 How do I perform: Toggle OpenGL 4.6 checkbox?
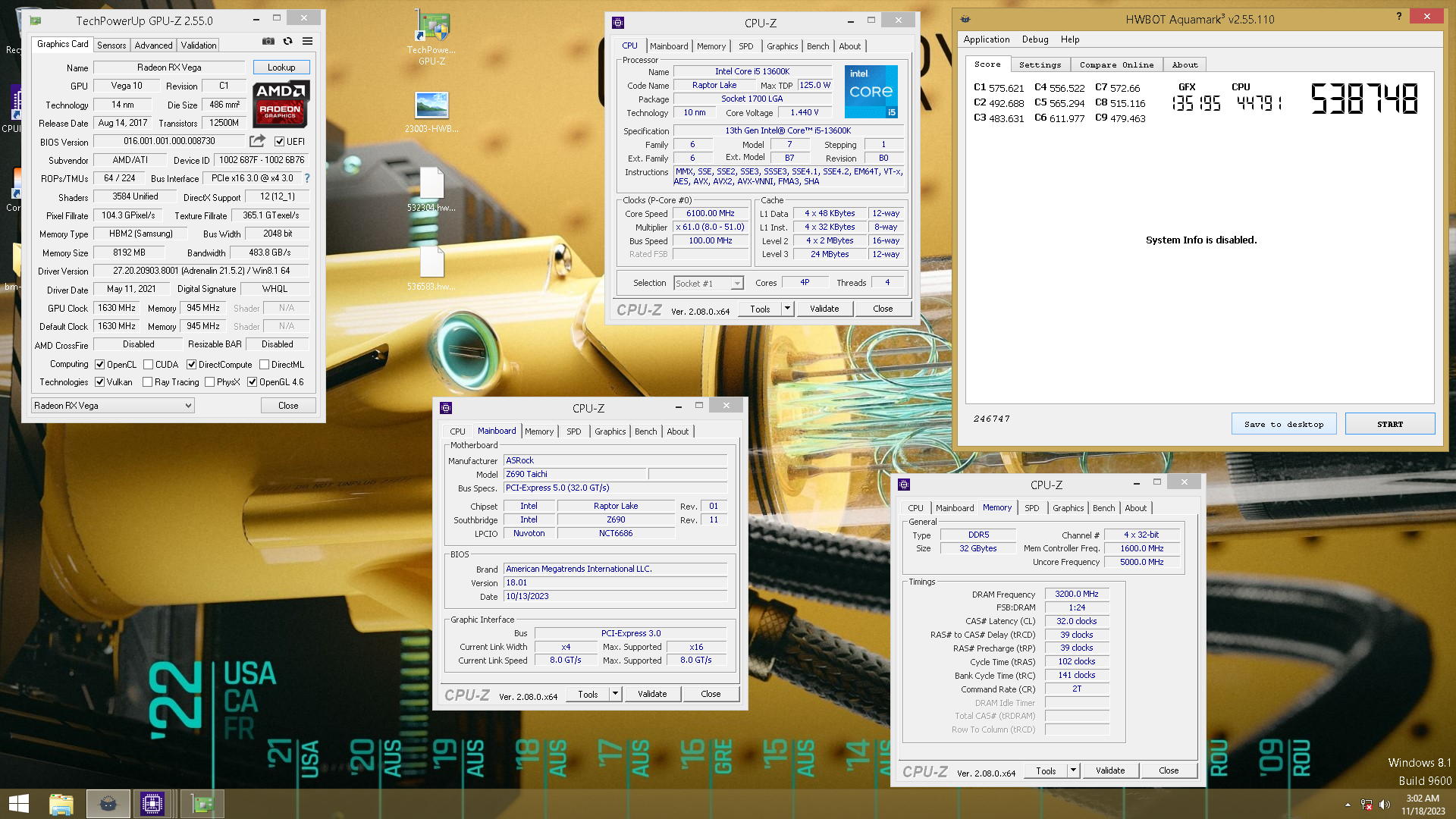point(252,382)
